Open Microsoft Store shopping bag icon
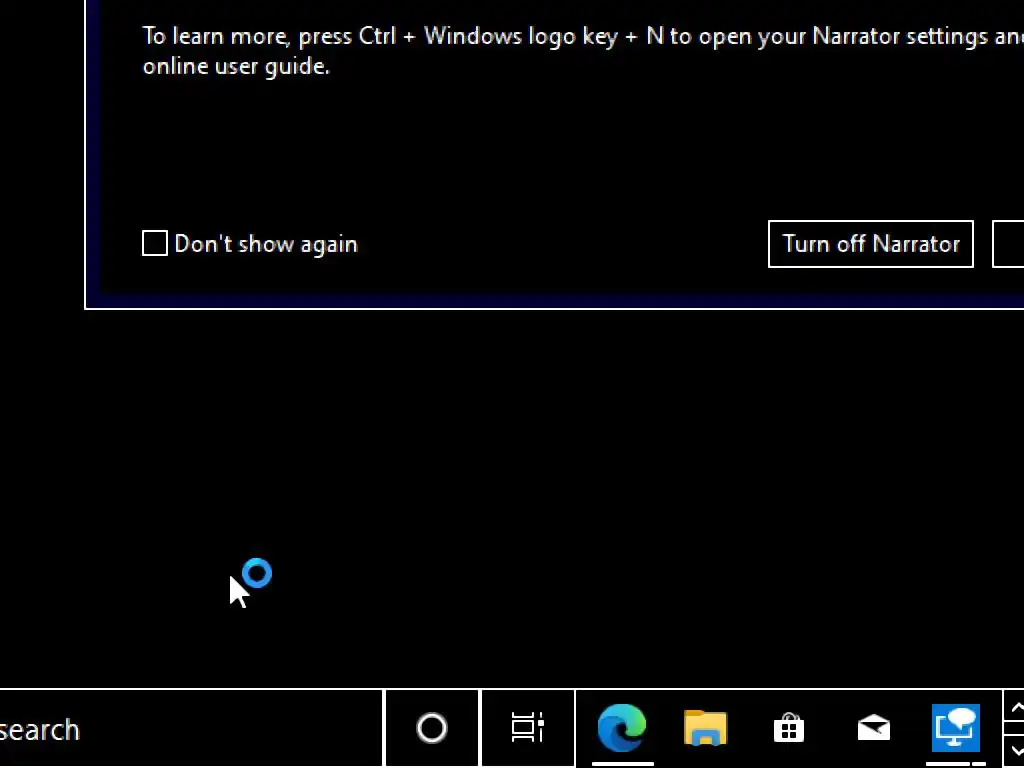This screenshot has width=1024, height=768. (789, 728)
